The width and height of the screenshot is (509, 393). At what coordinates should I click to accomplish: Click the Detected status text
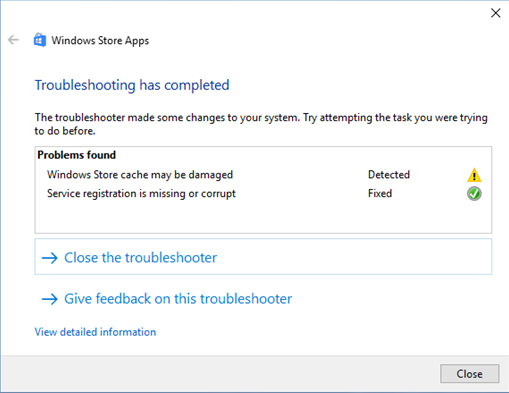(x=389, y=175)
